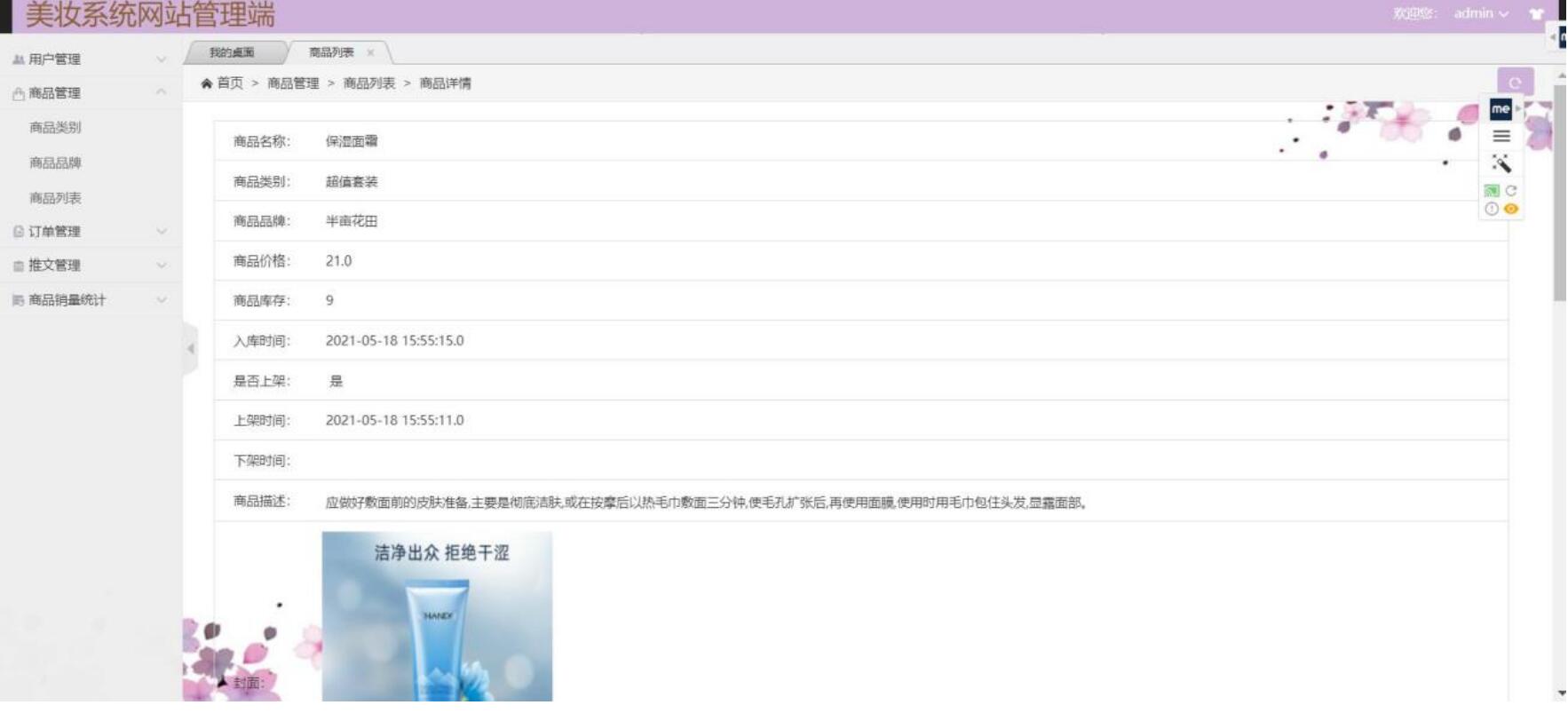Click chevron next to 用户管理
This screenshot has width=1568, height=721.
coord(162,59)
